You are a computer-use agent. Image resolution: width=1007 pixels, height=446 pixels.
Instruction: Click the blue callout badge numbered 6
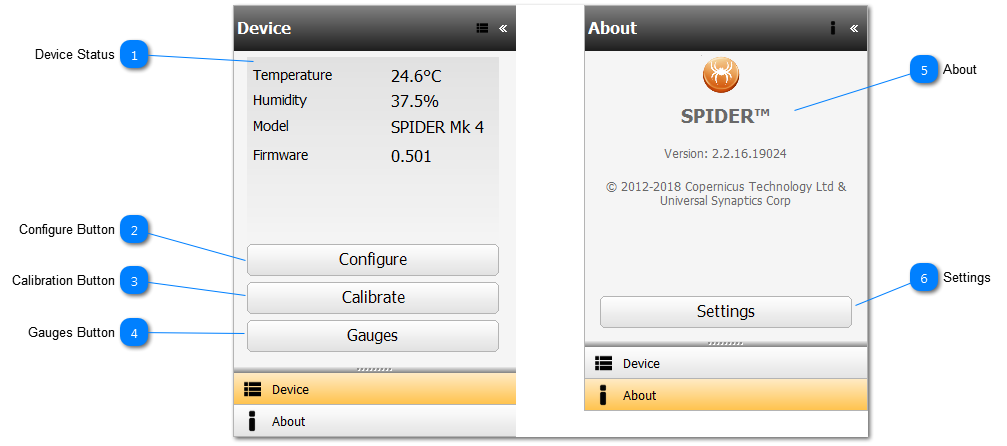925,278
